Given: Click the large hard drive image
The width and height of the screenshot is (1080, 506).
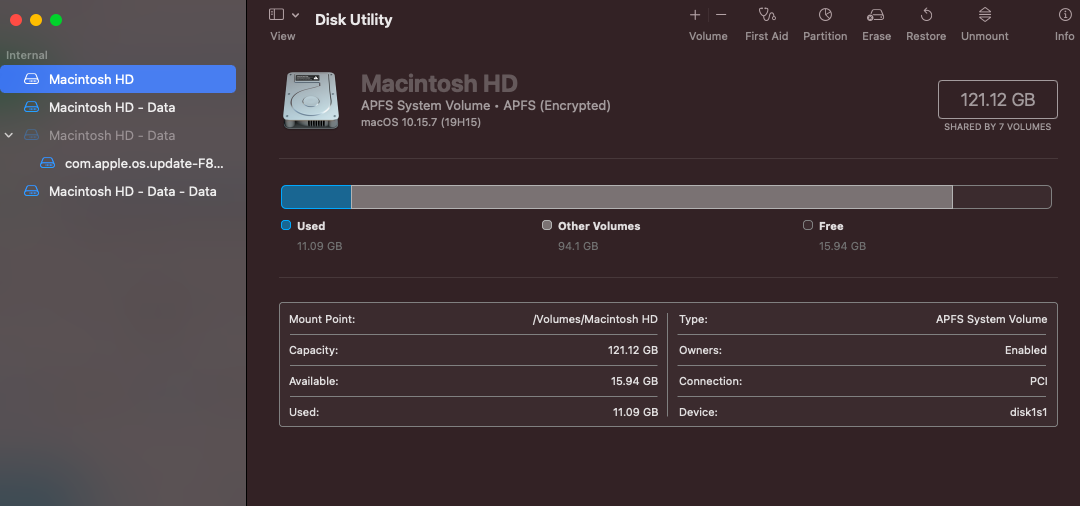Looking at the screenshot, I should (x=309, y=101).
